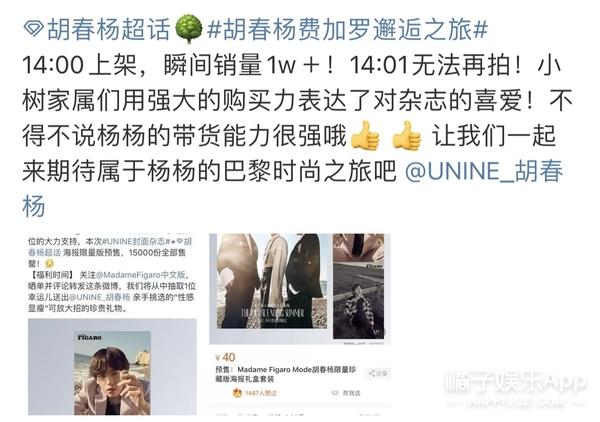Click the 橘子娱乐App watermark logo
The image size is (600, 422).
coord(516,383)
